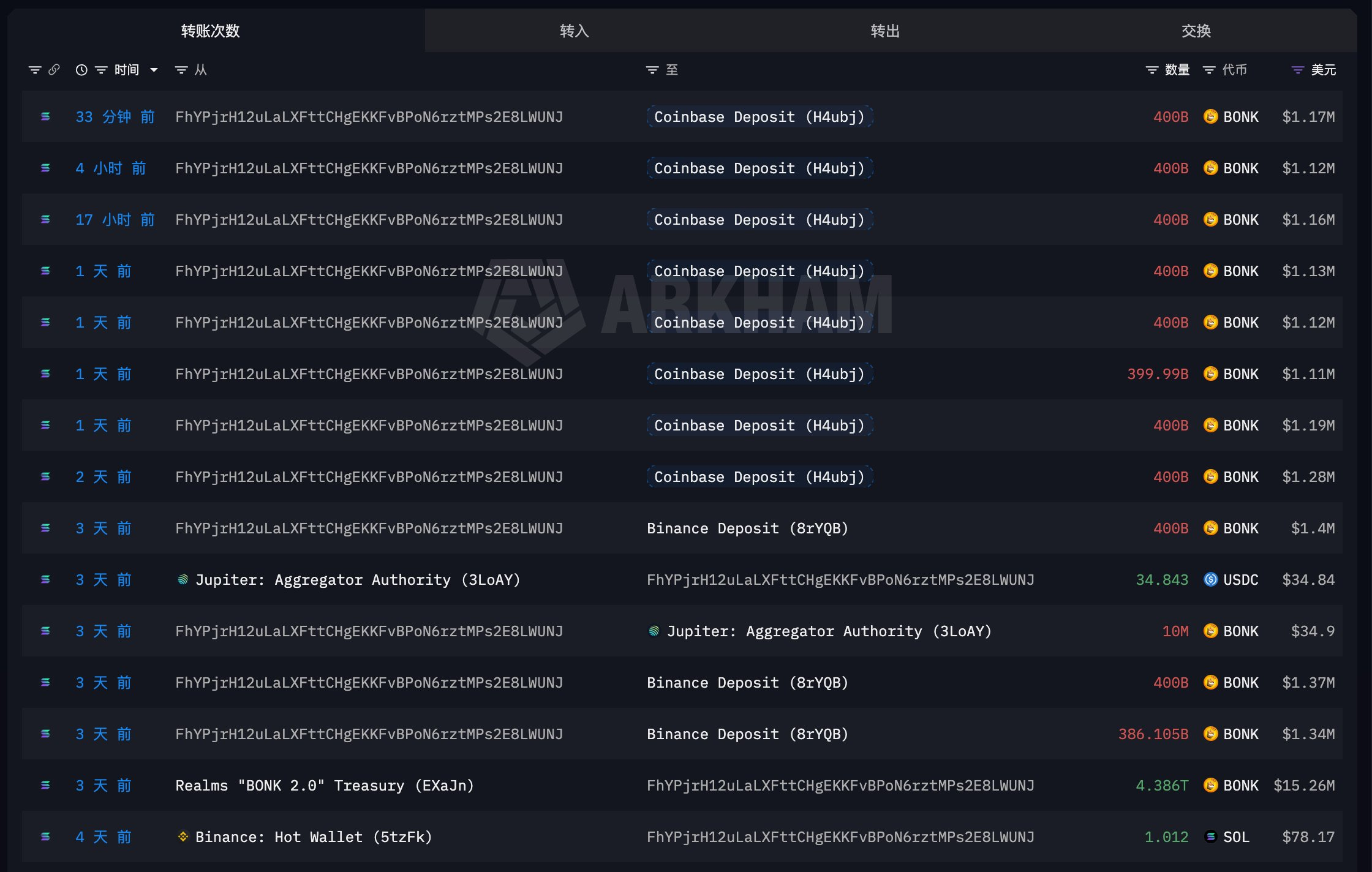Open the 33 分钟 前 transaction link

(115, 116)
